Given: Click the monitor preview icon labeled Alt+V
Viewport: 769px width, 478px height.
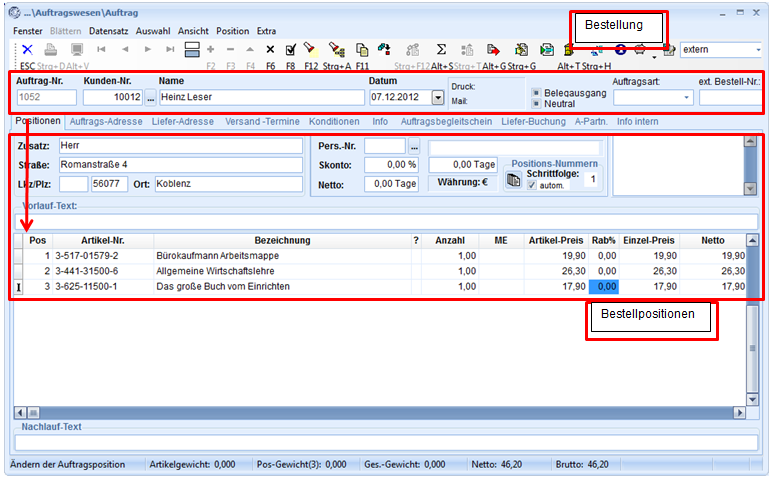Looking at the screenshot, I should tap(77, 50).
